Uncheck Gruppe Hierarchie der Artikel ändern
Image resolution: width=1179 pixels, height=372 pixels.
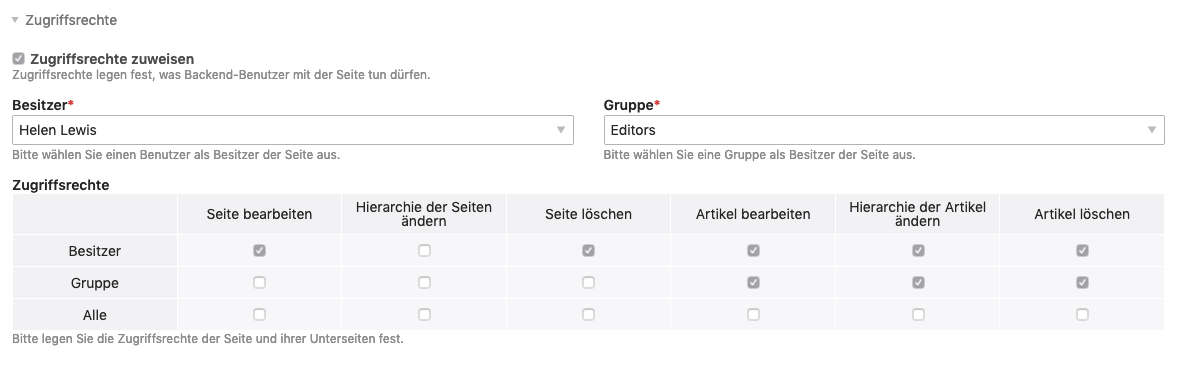(917, 283)
